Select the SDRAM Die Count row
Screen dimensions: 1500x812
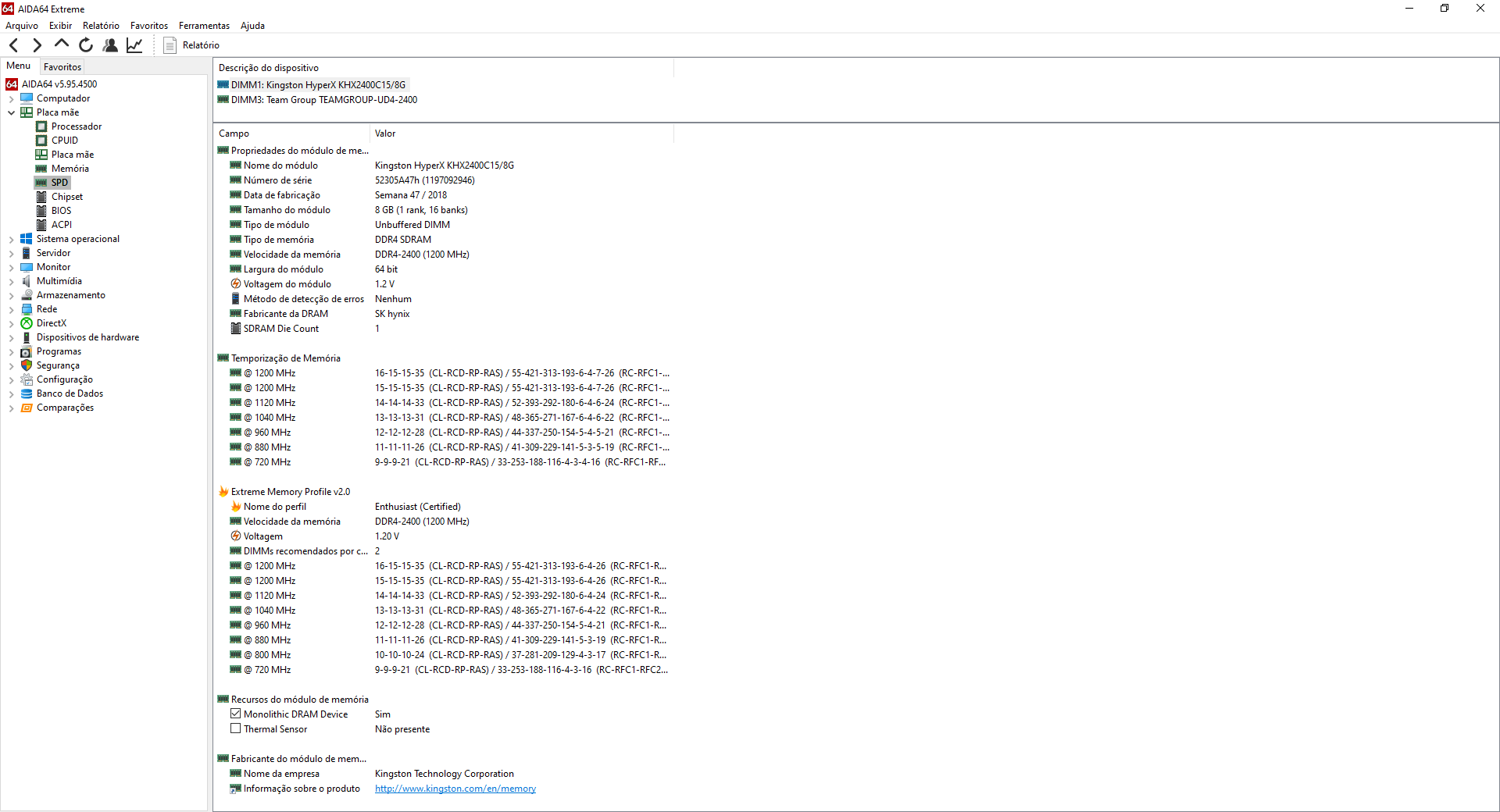(444, 329)
